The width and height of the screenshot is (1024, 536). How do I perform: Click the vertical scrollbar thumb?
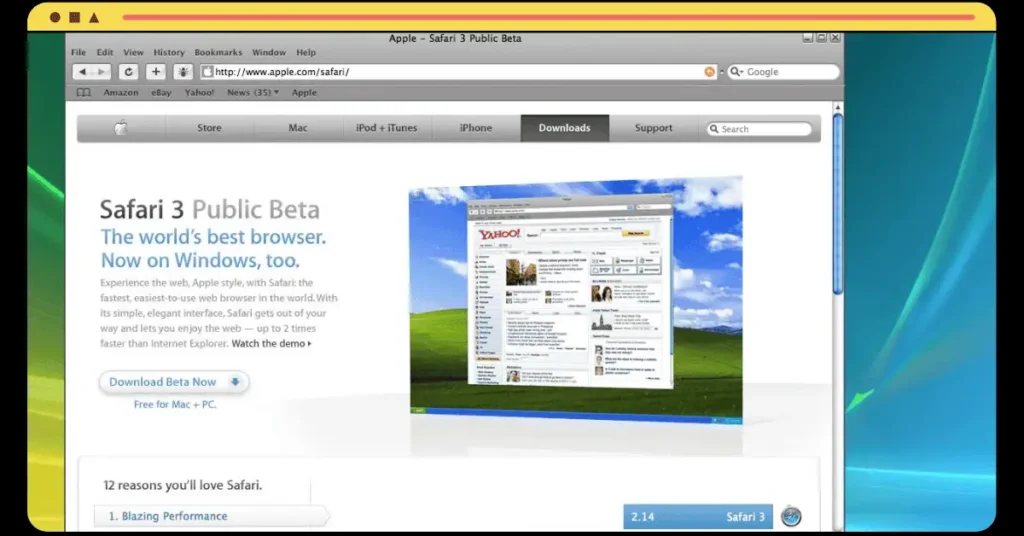(838, 204)
